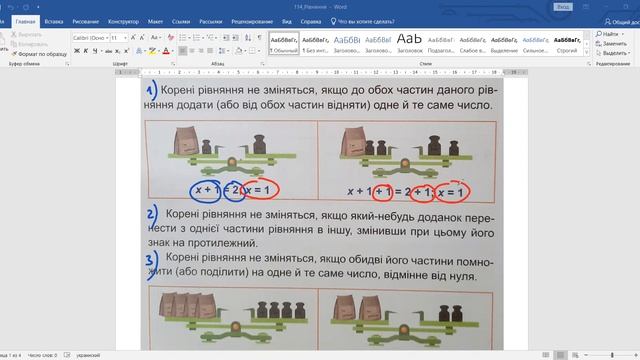Sort the selected text
This screenshot has height=360, width=640.
(x=248, y=38)
